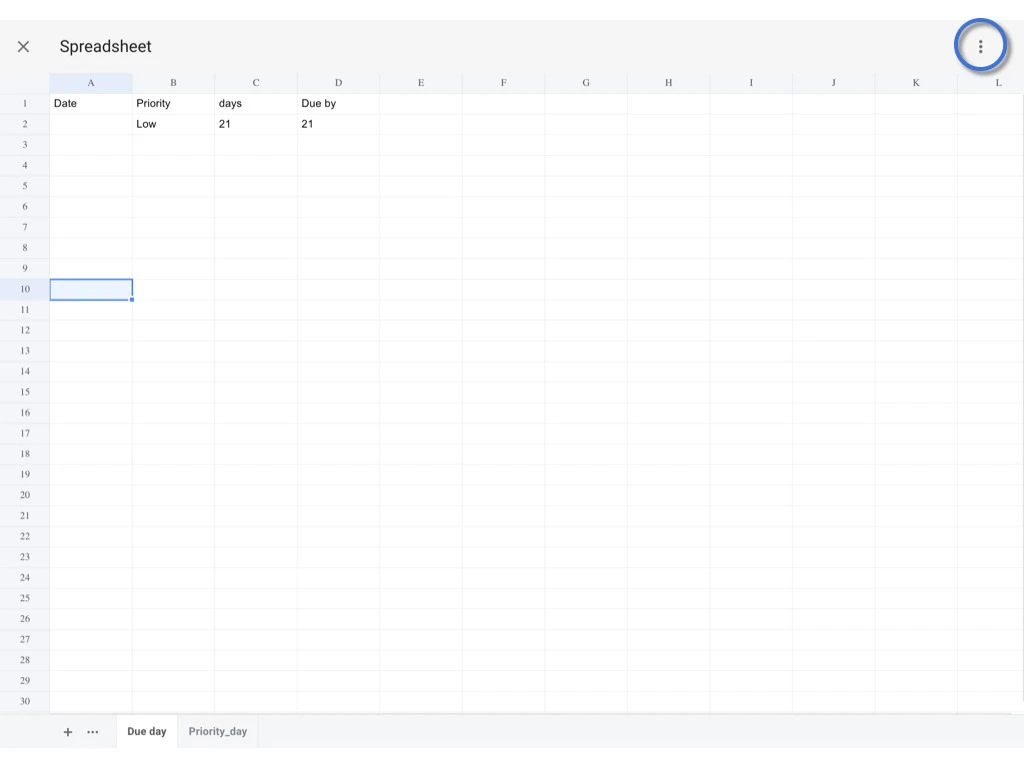Select column A header

pyautogui.click(x=91, y=83)
